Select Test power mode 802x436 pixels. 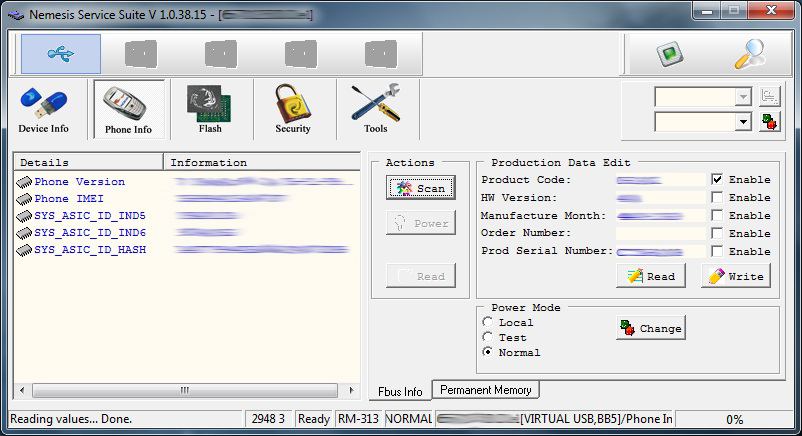tap(487, 337)
